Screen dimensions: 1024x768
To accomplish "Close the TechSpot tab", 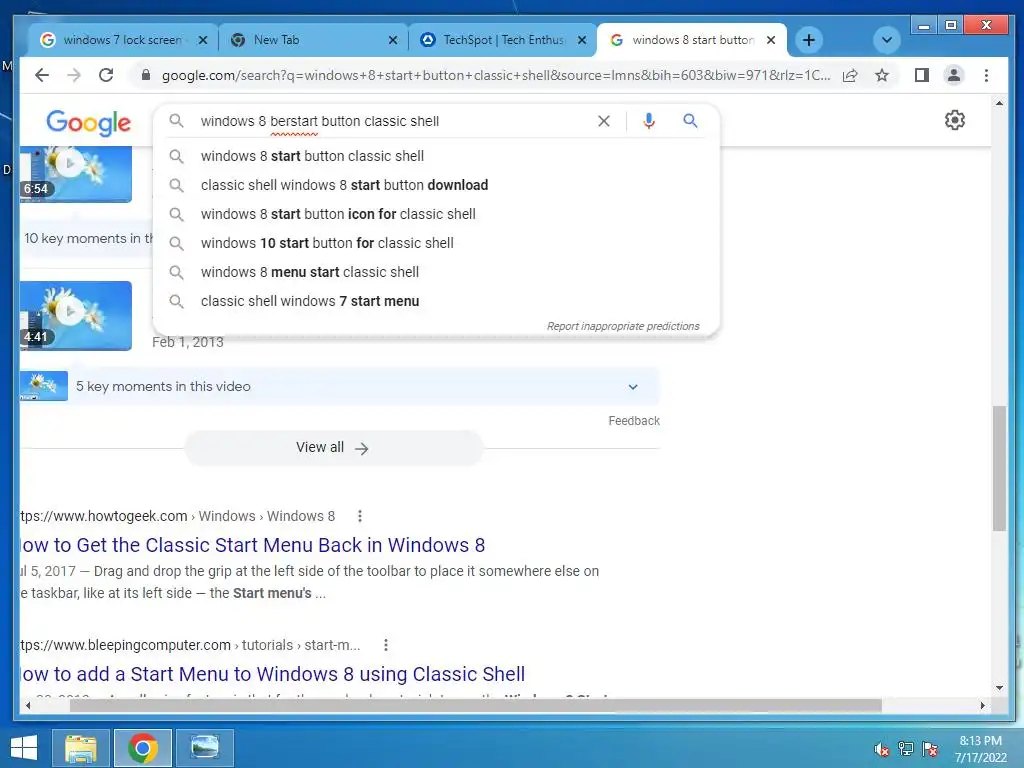I will click(x=583, y=40).
